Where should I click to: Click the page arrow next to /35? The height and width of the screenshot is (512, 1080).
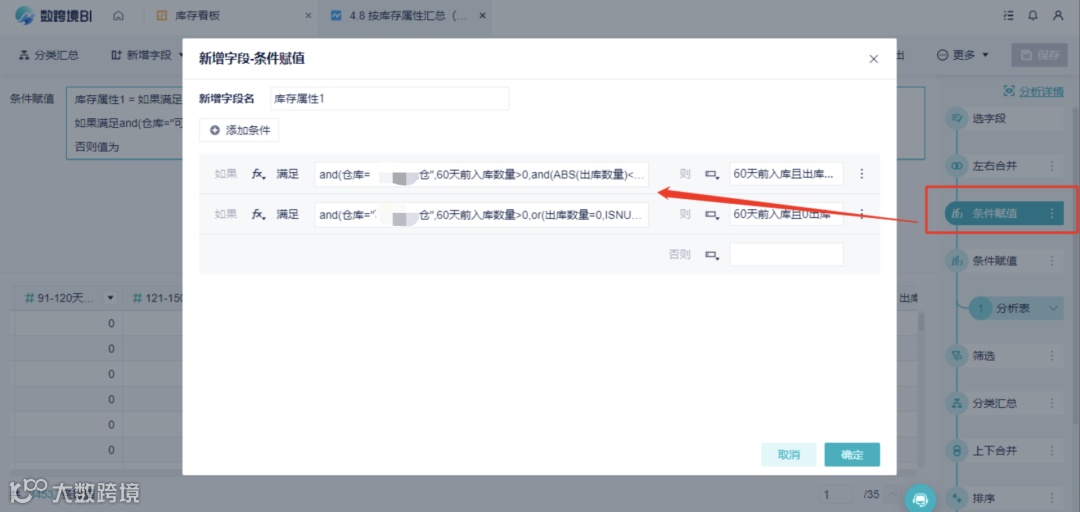(x=893, y=495)
